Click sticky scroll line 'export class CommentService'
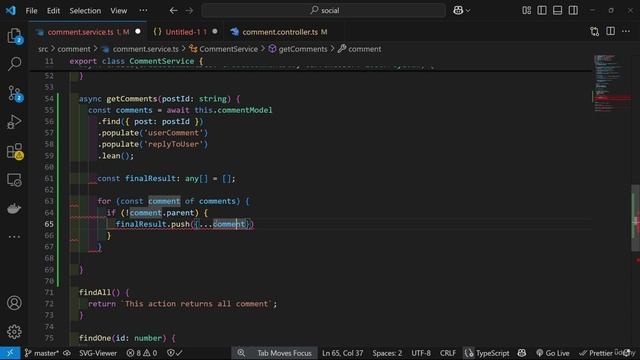The height and width of the screenshot is (360, 640). tap(136, 61)
